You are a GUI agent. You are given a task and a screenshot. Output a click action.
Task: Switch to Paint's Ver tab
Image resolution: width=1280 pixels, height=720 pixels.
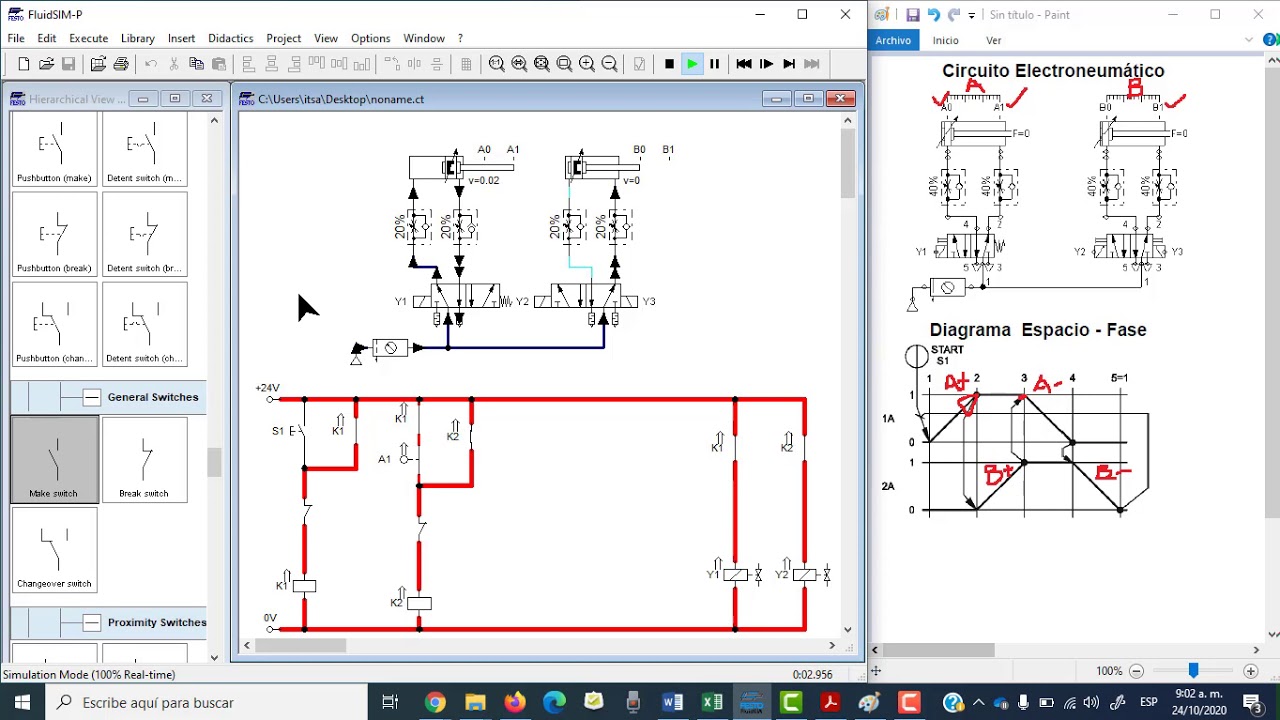(x=994, y=40)
